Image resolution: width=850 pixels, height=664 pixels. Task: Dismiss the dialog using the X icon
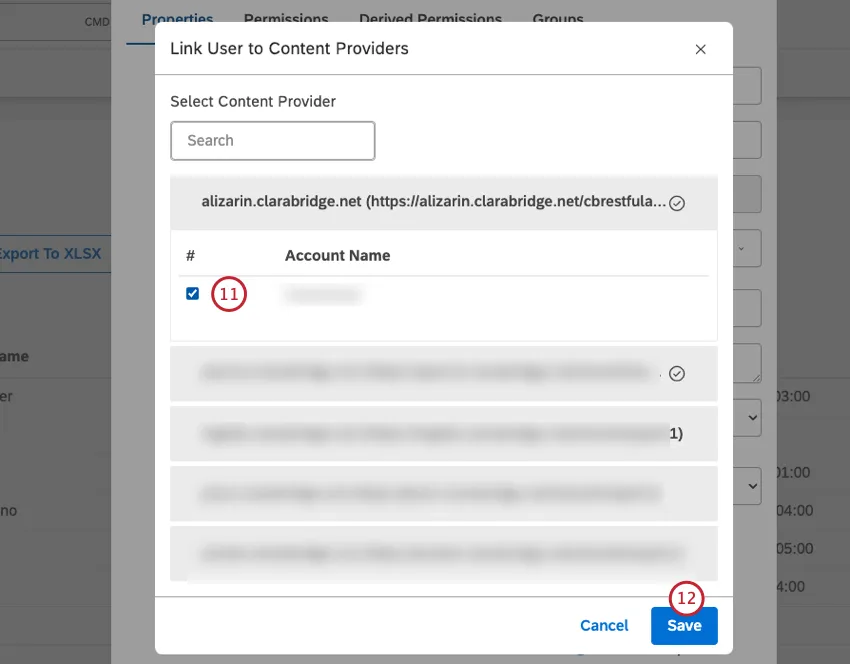(x=701, y=49)
